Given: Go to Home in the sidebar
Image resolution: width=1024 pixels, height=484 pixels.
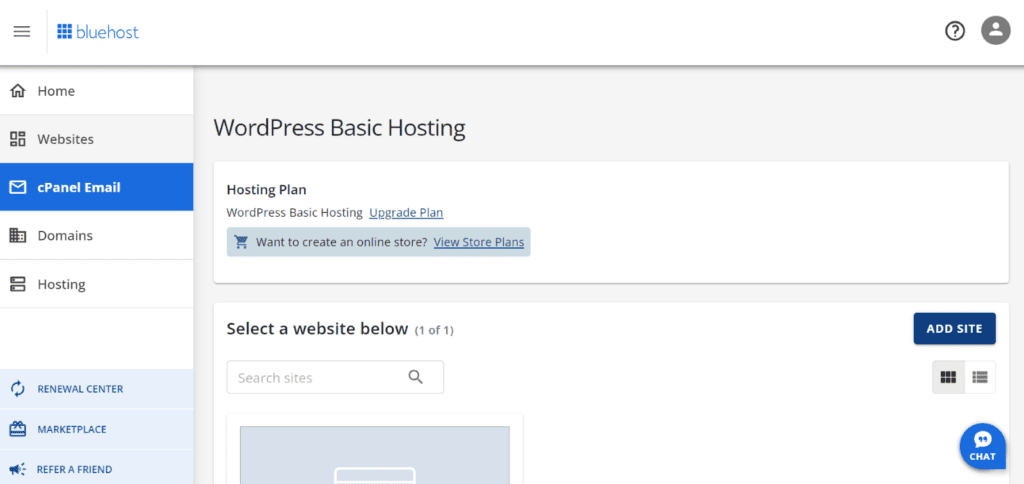Looking at the screenshot, I should pyautogui.click(x=97, y=91).
